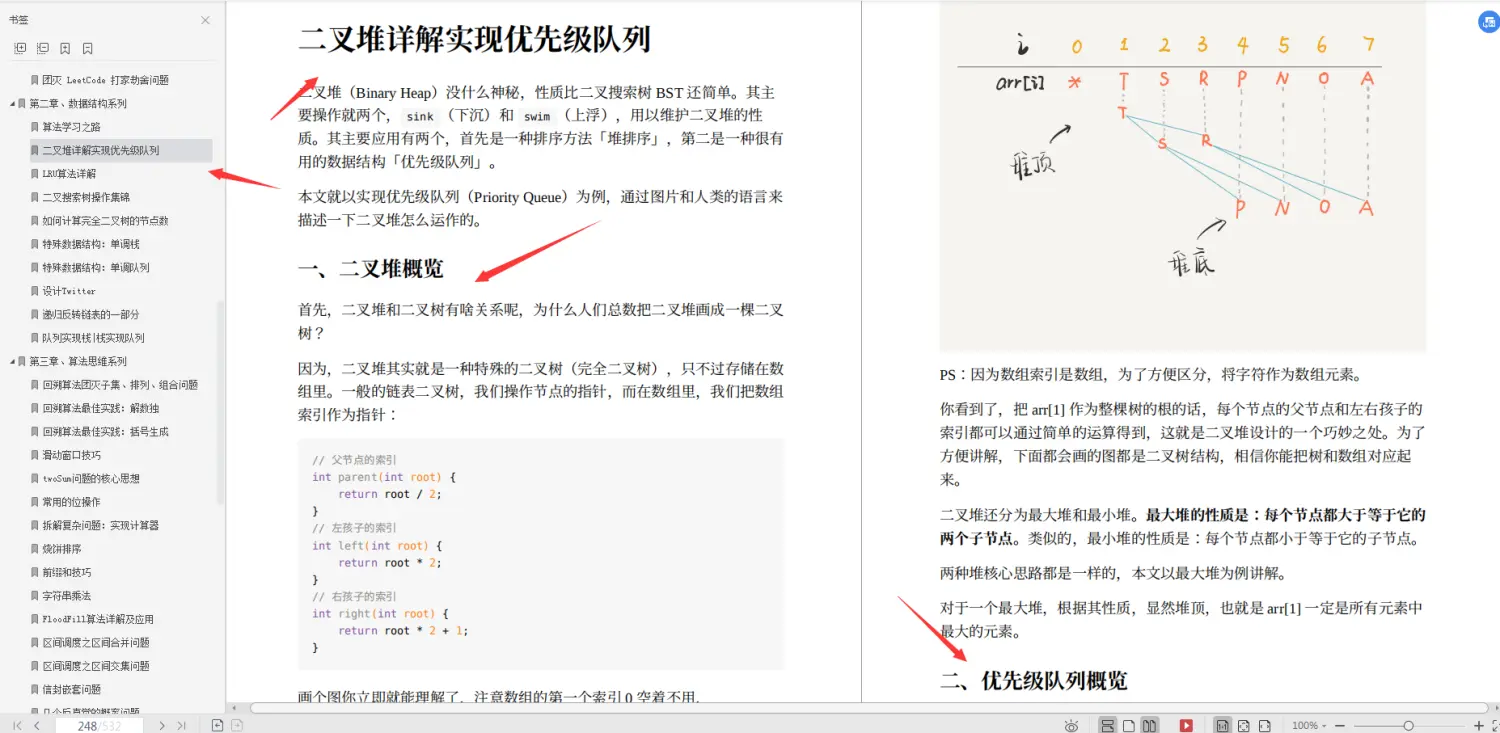Select the actual-size zoom icon
The width and height of the screenshot is (1500, 733).
tap(1222, 724)
